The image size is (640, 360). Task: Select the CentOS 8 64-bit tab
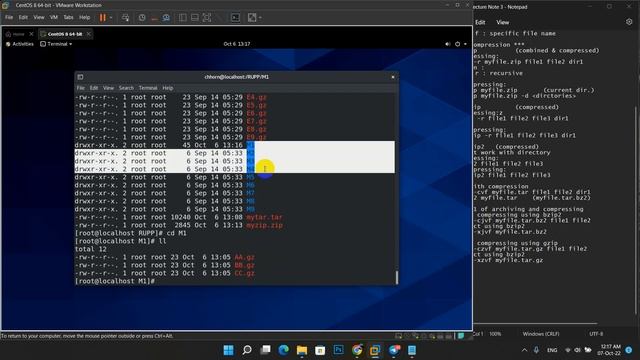pyautogui.click(x=64, y=34)
